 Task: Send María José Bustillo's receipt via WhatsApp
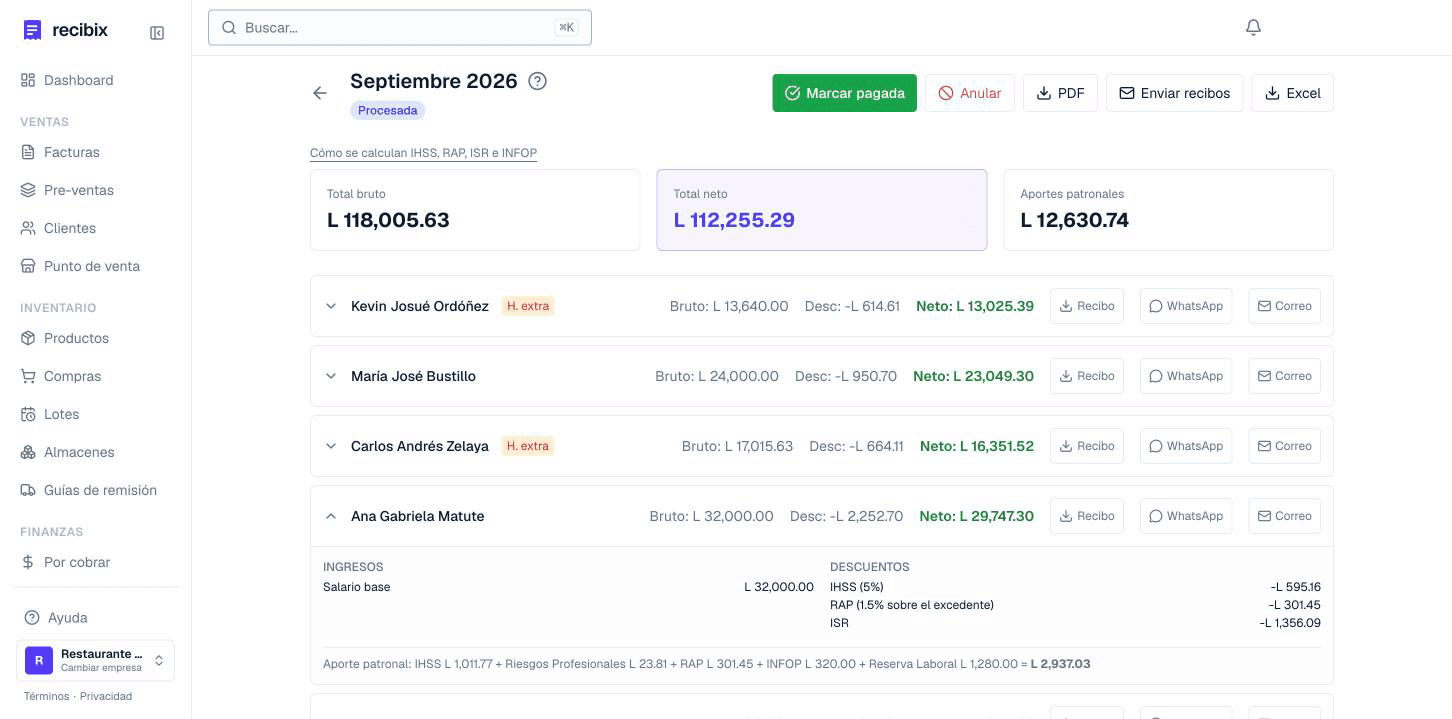1186,376
